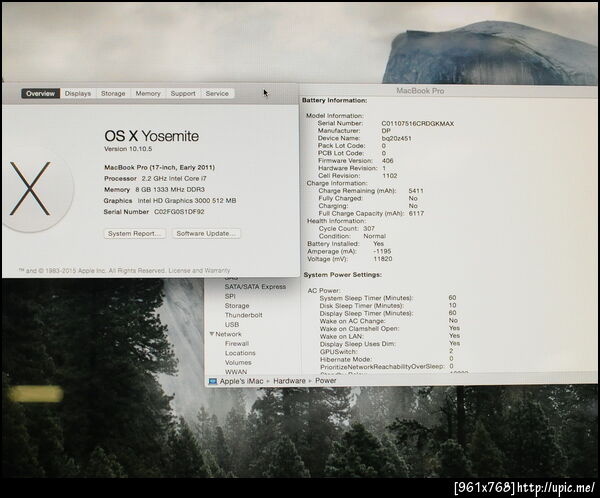Click the device name bq20z451

pos(396,138)
